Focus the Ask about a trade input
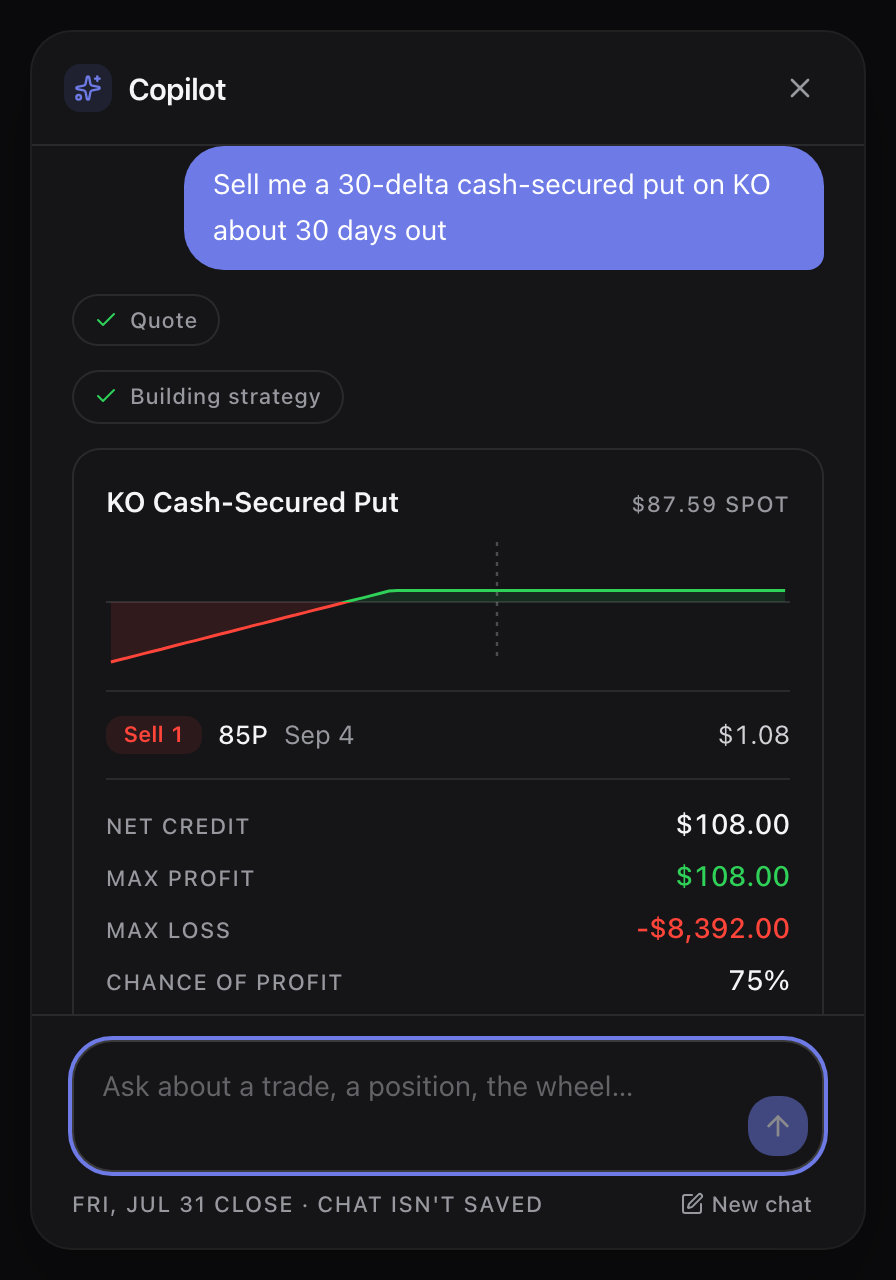This screenshot has height=1280, width=896. 448,1105
